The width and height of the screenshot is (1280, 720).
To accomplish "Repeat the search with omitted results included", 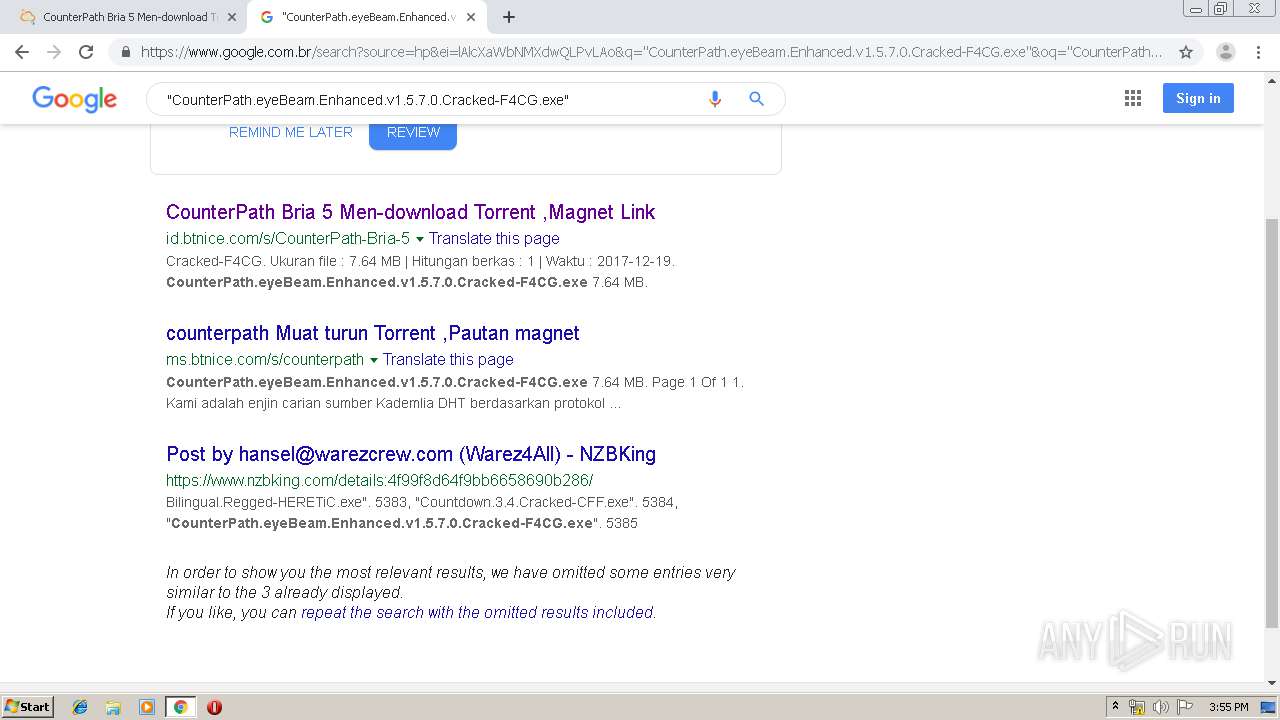I will pos(477,612).
